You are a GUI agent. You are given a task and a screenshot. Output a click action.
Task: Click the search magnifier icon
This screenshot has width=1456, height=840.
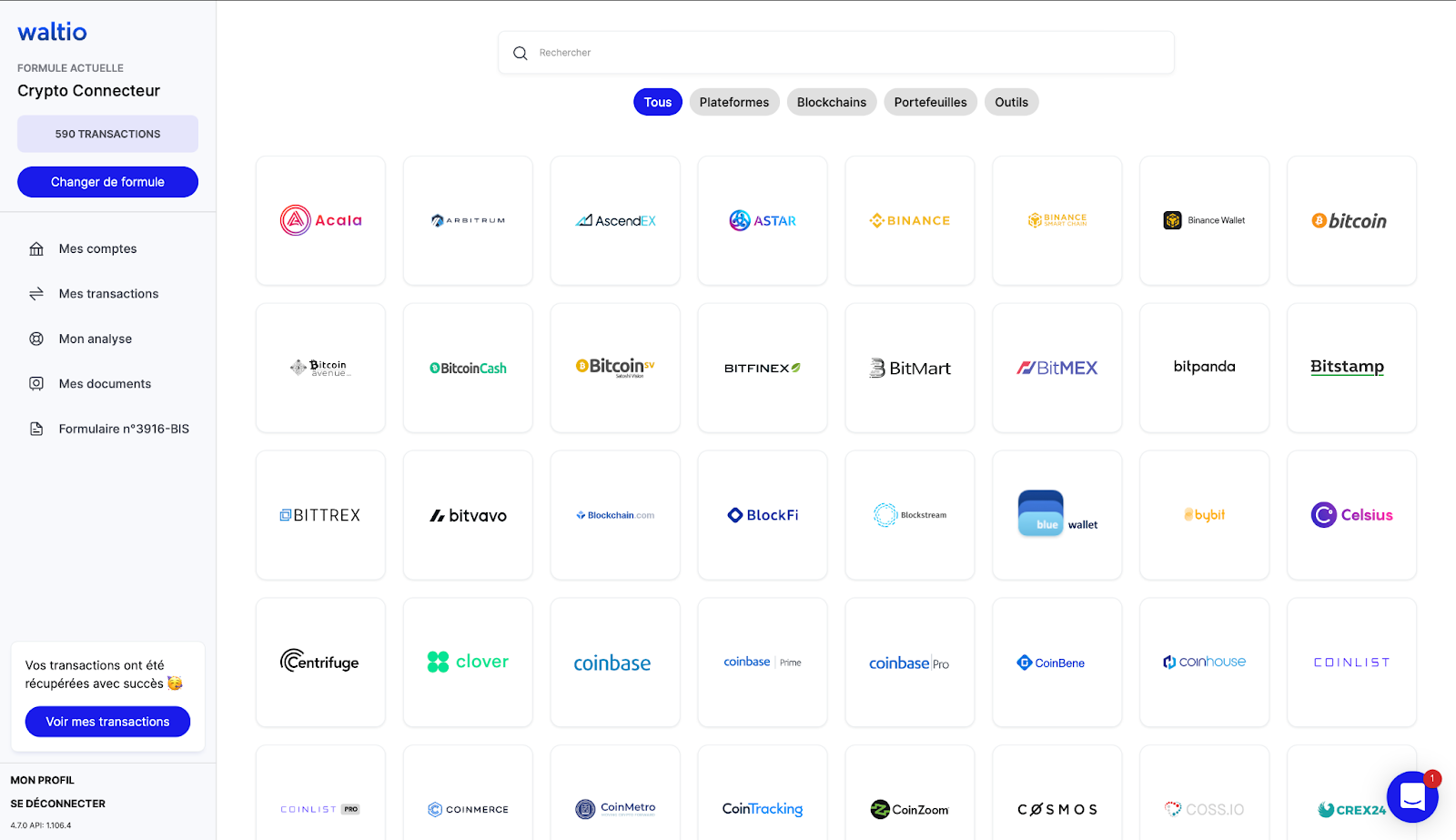pos(521,53)
